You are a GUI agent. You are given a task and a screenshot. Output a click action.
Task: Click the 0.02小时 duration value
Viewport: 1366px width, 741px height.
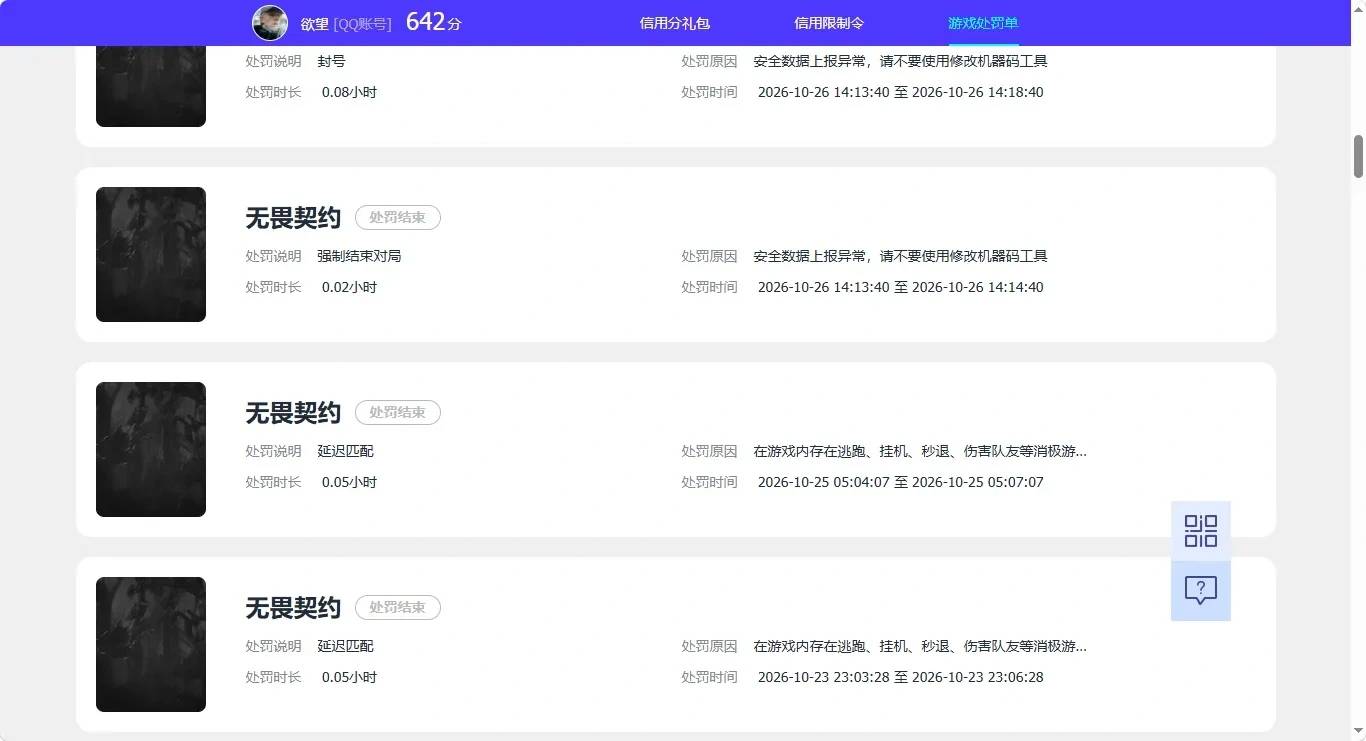349,287
